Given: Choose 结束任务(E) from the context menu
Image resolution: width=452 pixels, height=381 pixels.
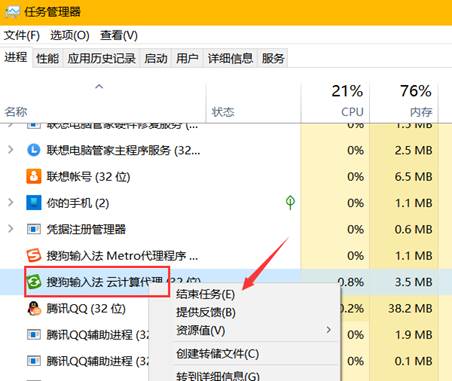Looking at the screenshot, I should click(205, 294).
